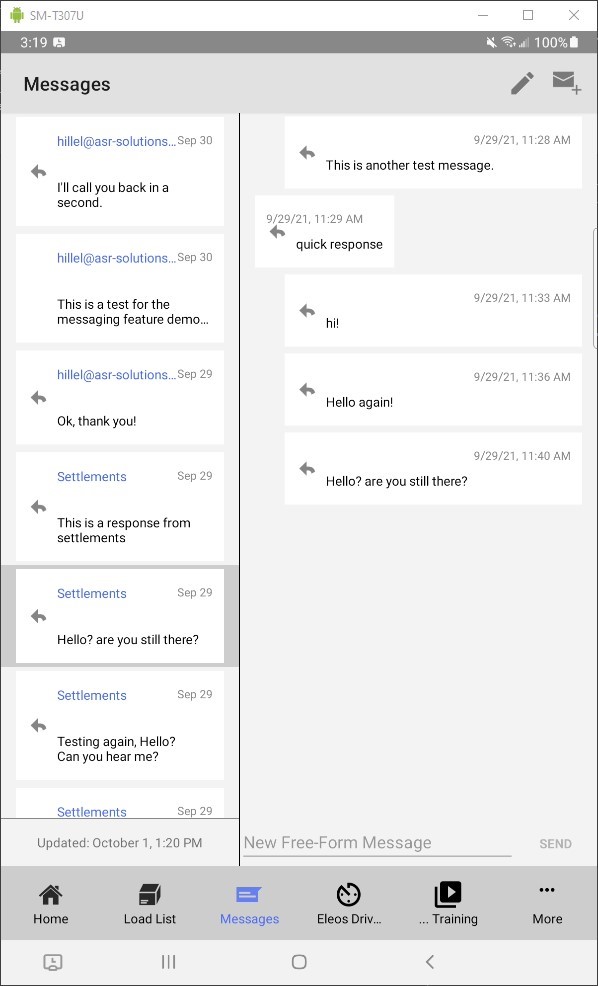This screenshot has height=986, width=598.
Task: Open conversation "I'll call you back in a second."
Action: coord(119,171)
